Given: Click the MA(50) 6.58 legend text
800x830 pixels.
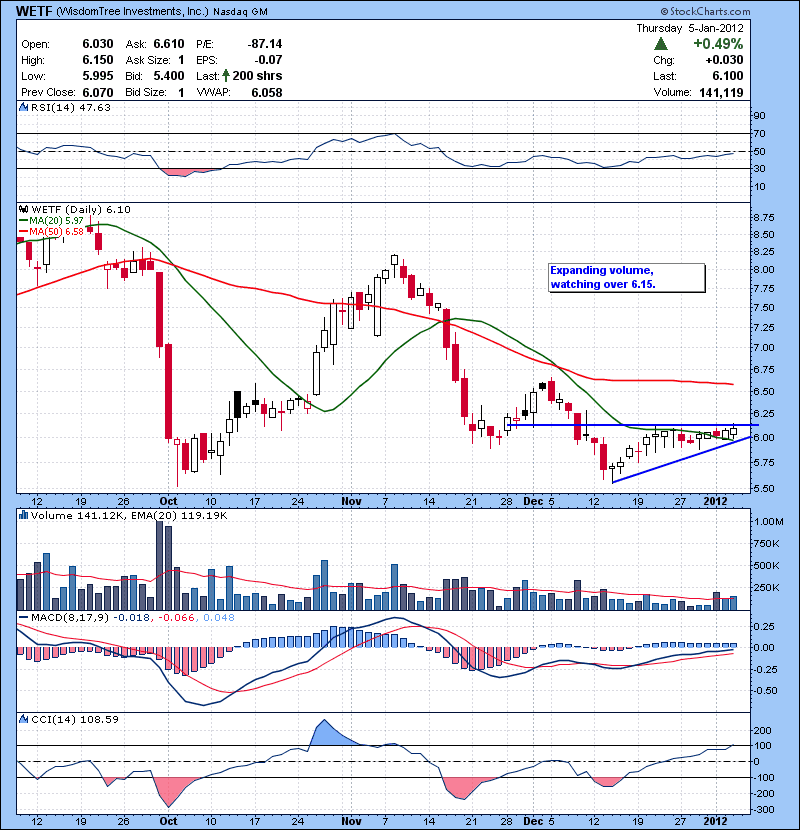Looking at the screenshot, I should coord(56,231).
